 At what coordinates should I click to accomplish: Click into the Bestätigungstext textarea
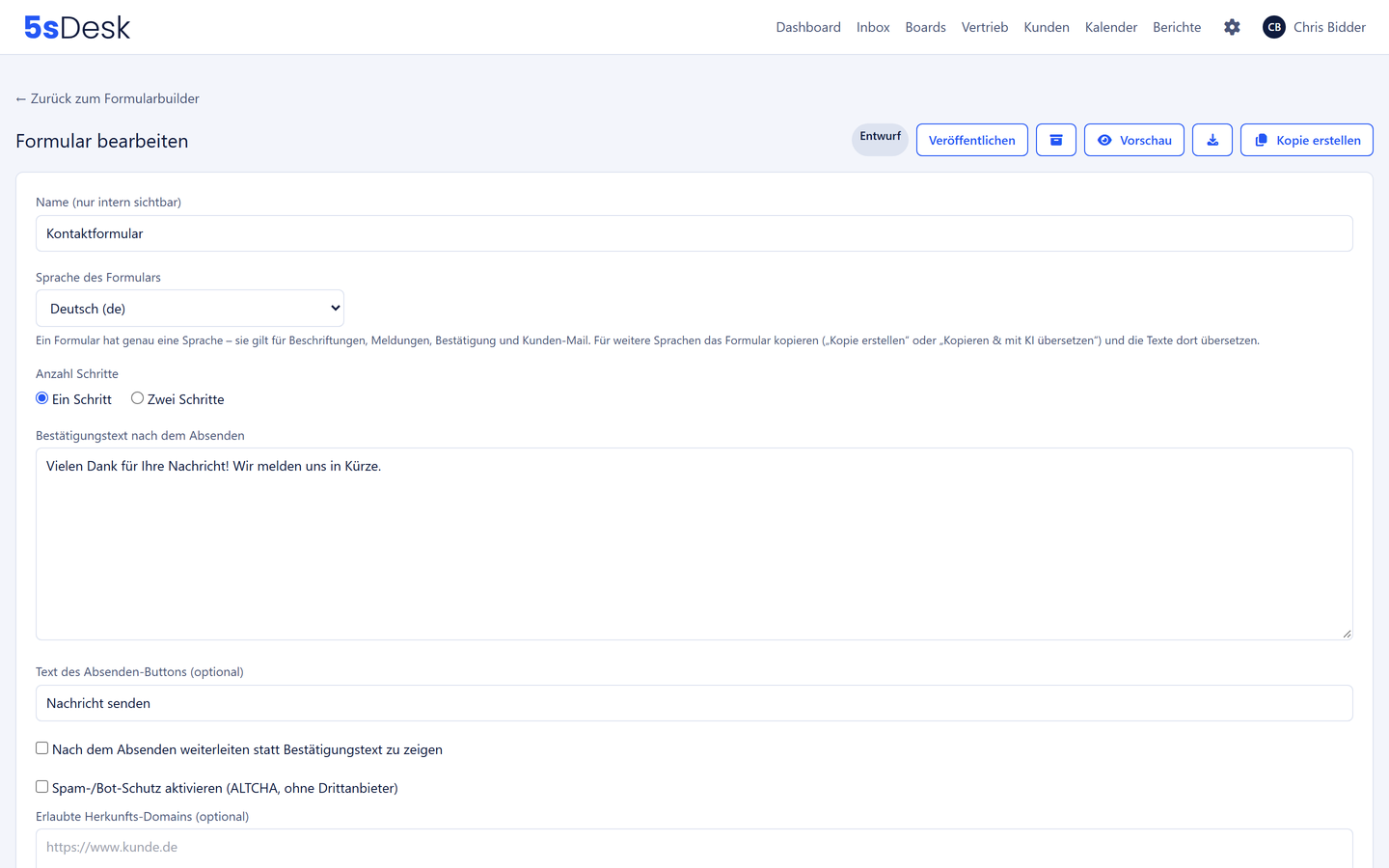pos(694,544)
